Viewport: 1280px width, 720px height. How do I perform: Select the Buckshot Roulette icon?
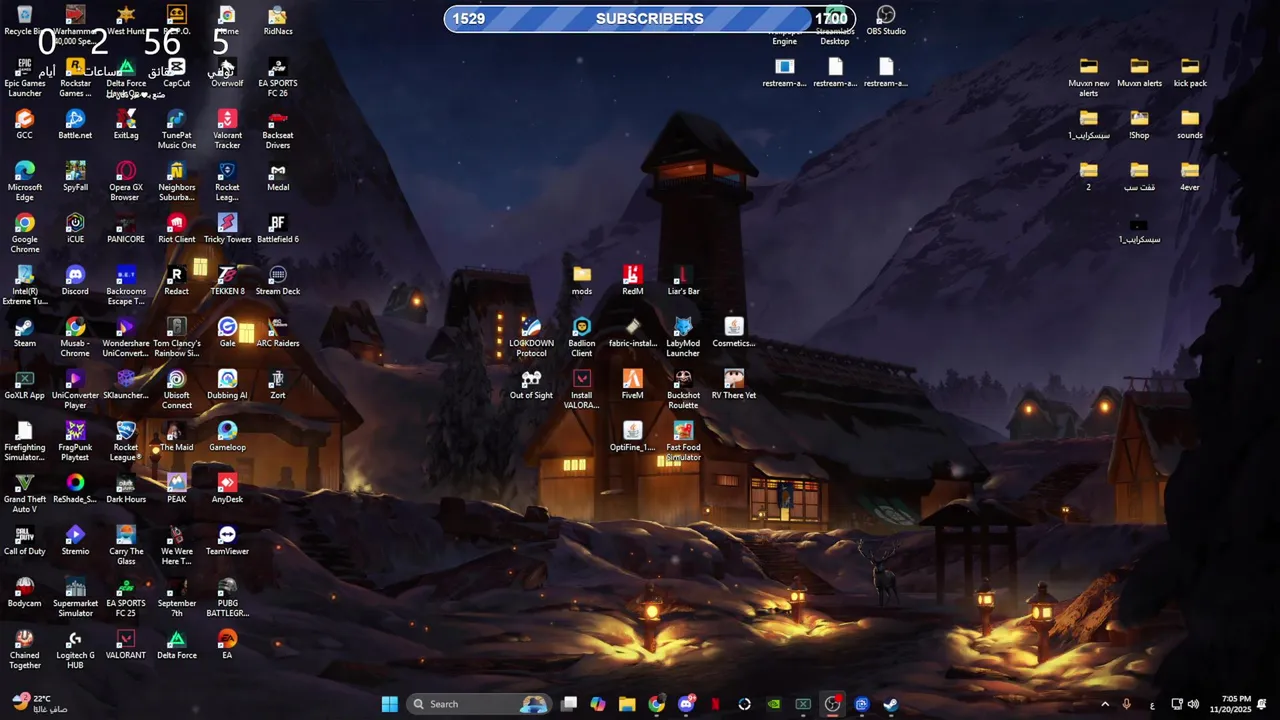(x=683, y=389)
